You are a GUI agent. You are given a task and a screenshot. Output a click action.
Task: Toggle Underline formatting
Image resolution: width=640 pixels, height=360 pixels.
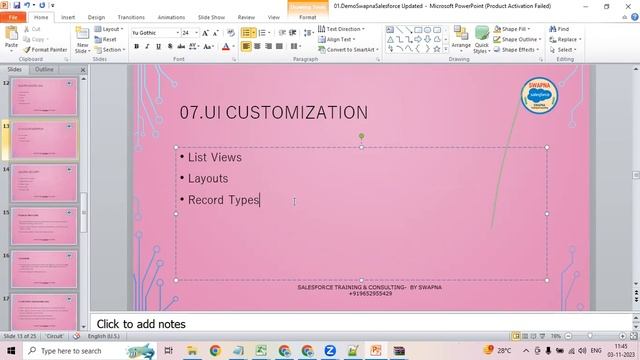pos(158,47)
